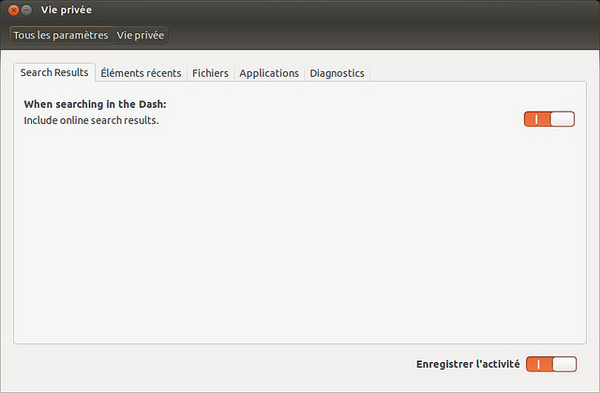Open the Fichiers tab

[210, 73]
